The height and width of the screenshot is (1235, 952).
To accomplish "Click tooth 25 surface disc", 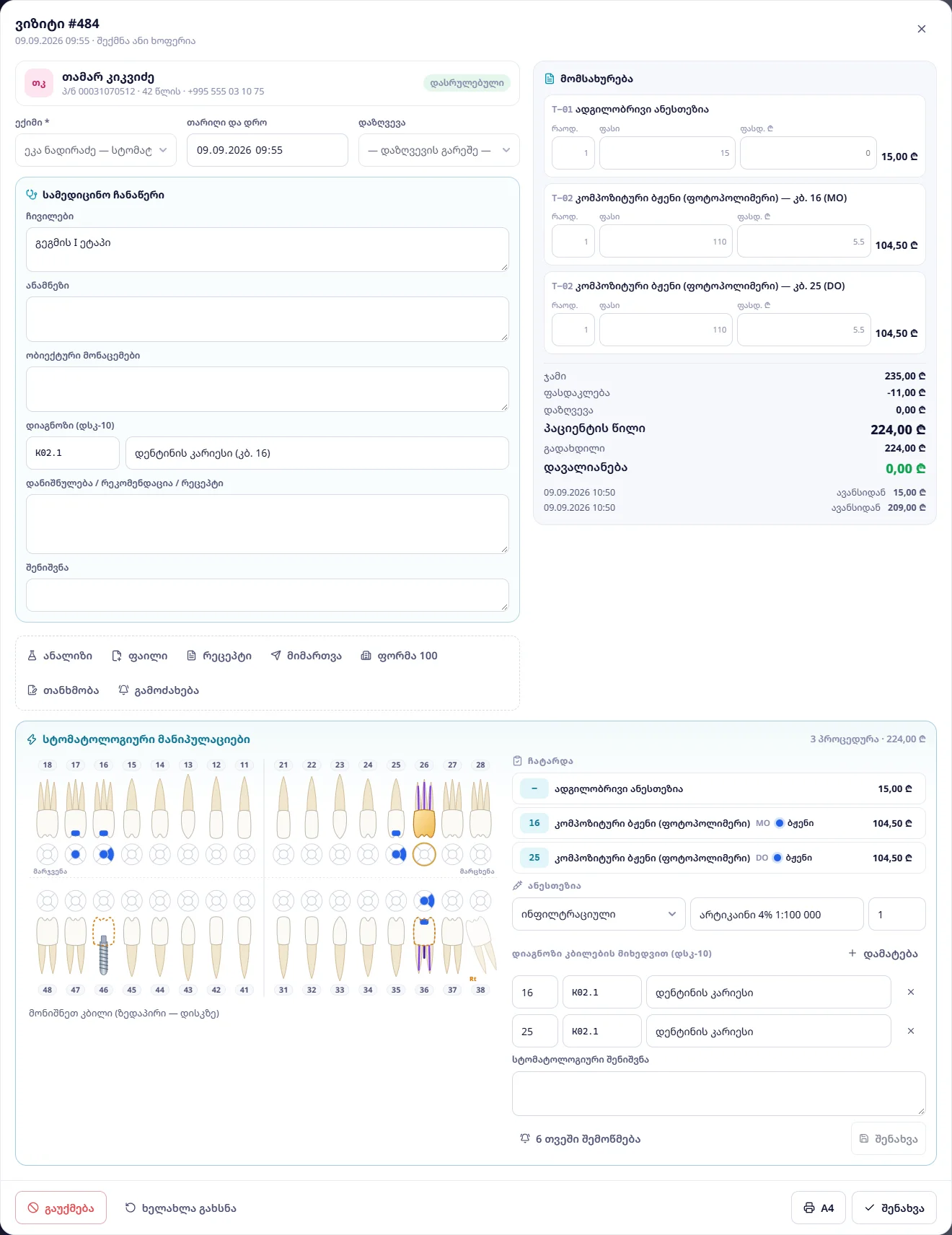I will 396,855.
